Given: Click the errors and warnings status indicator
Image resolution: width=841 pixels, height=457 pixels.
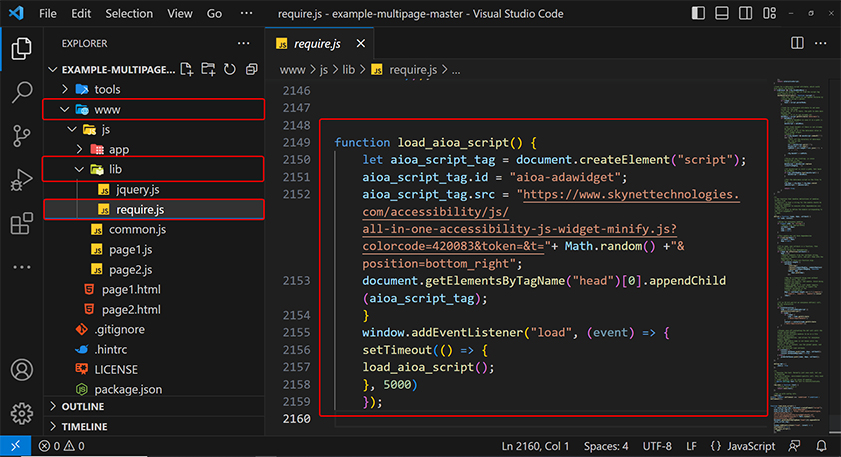Looking at the screenshot, I should (x=62, y=446).
